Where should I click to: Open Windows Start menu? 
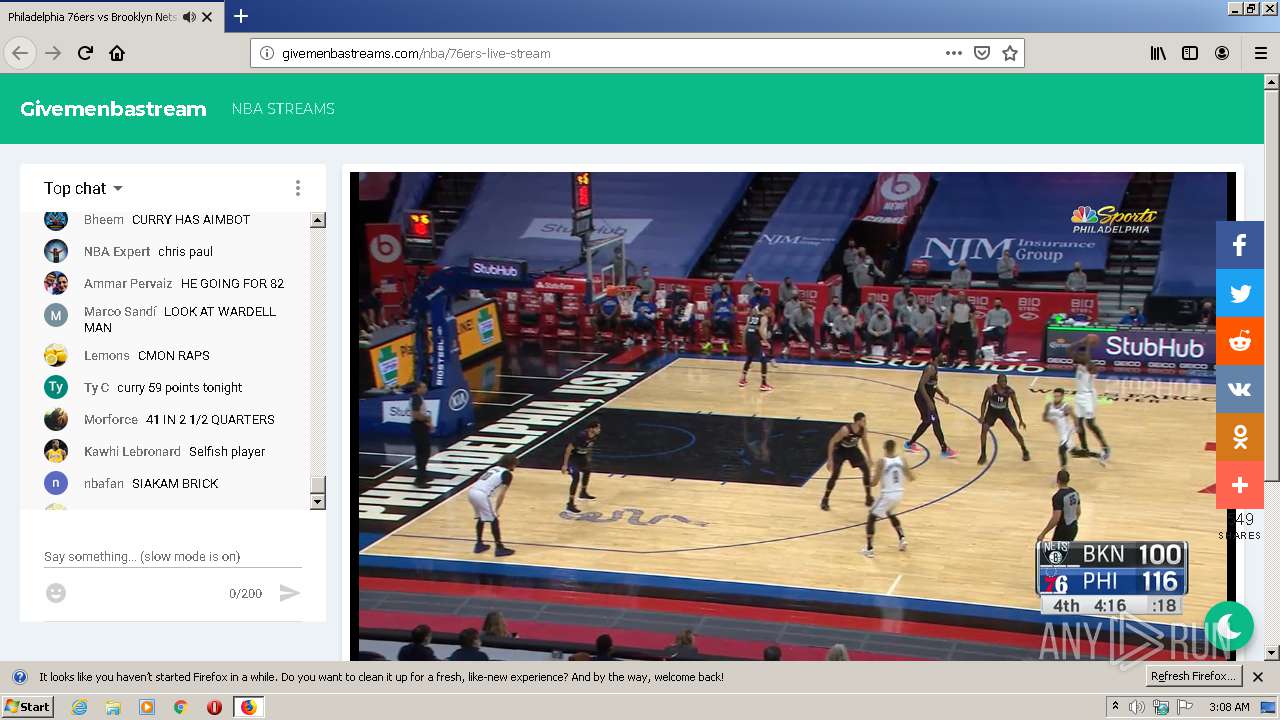(x=28, y=707)
